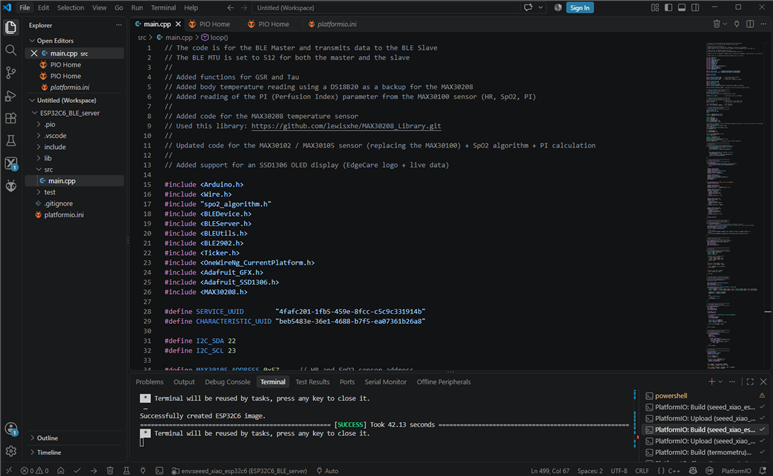Switch to the Problems panel tab
Image resolution: width=773 pixels, height=476 pixels.
pos(149,381)
